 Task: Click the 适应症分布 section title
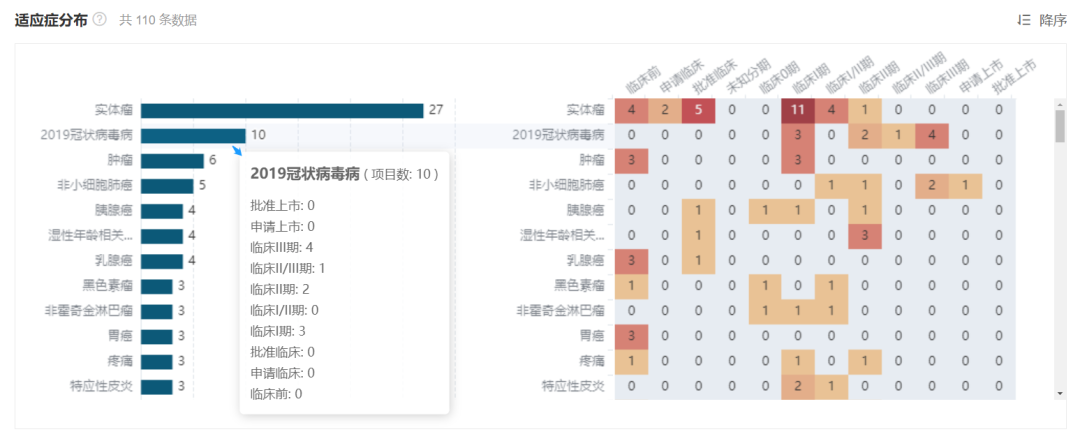(x=50, y=20)
